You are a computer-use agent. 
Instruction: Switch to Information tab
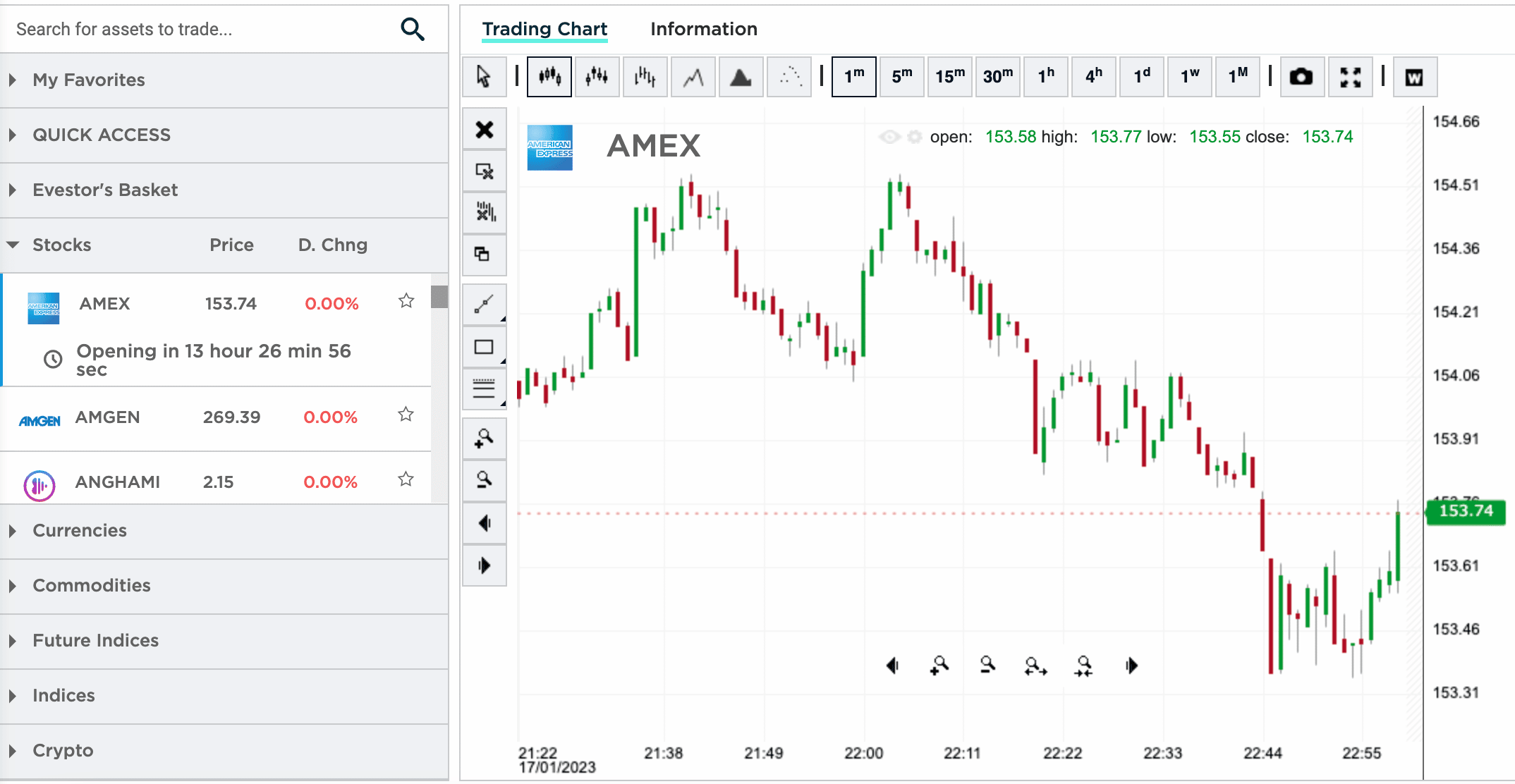coord(704,29)
